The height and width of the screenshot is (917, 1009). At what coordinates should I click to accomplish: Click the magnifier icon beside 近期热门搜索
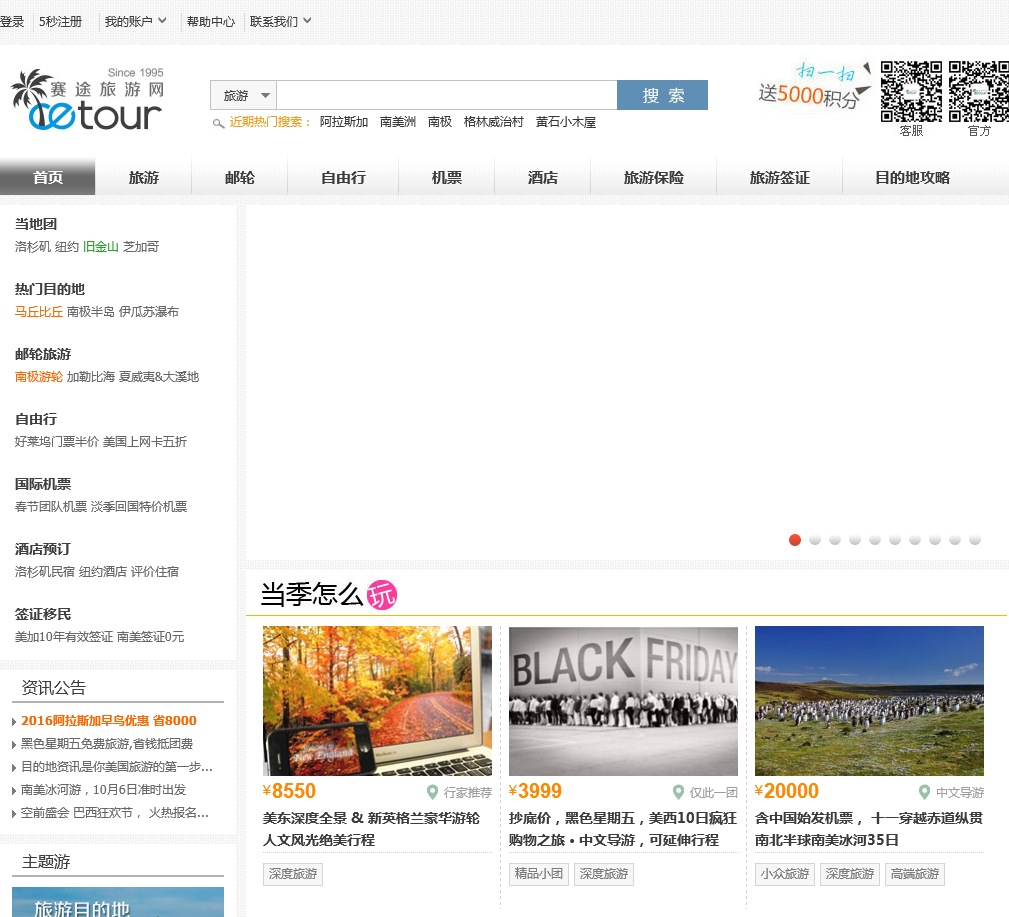click(218, 123)
